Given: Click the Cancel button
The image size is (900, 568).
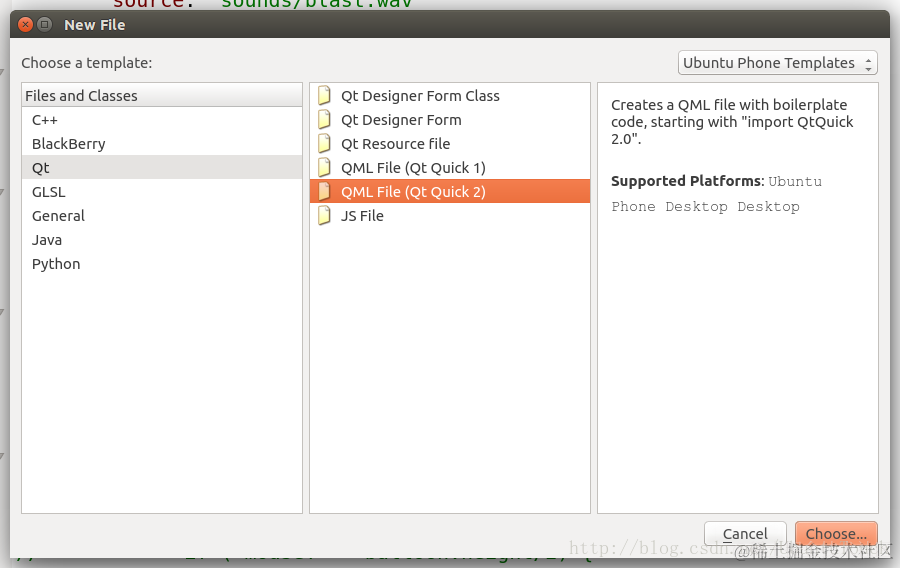Looking at the screenshot, I should [x=744, y=534].
